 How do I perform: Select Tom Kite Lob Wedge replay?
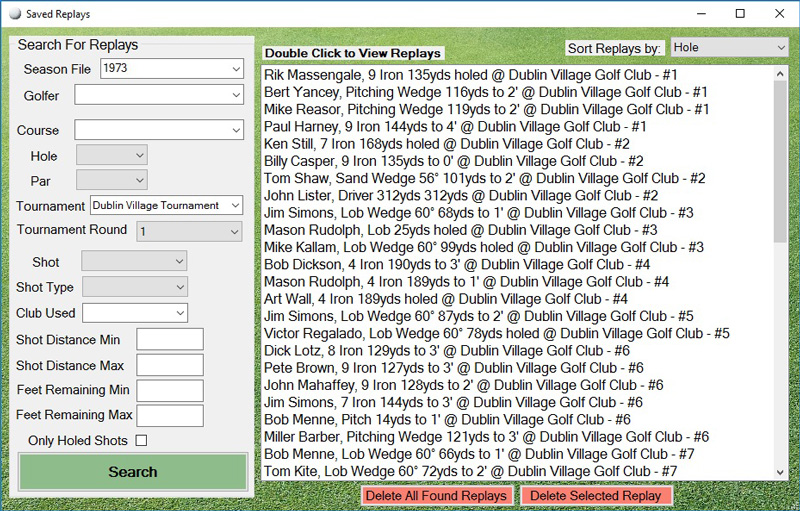[470, 471]
